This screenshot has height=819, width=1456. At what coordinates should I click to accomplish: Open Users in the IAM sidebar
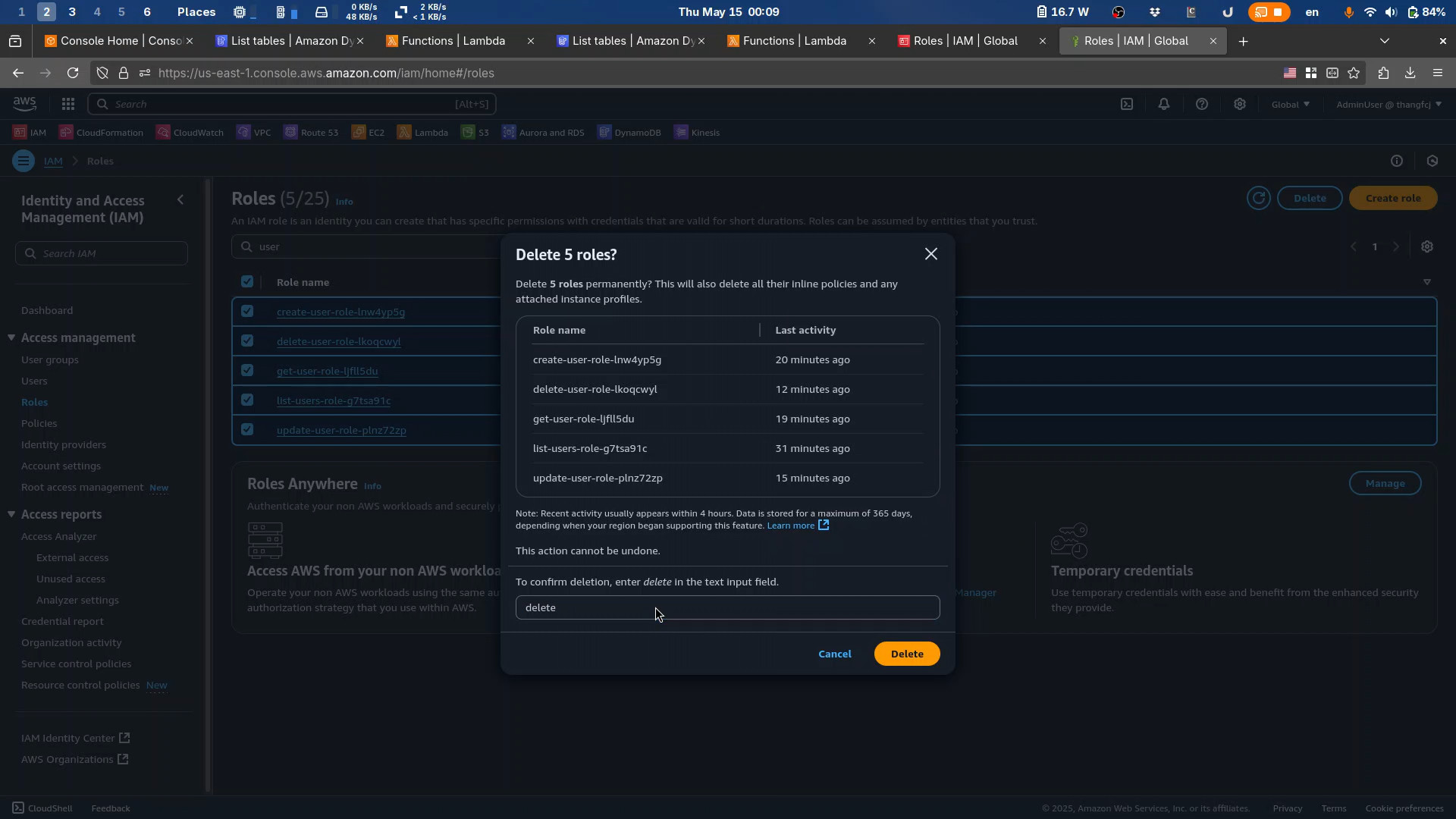pyautogui.click(x=34, y=381)
